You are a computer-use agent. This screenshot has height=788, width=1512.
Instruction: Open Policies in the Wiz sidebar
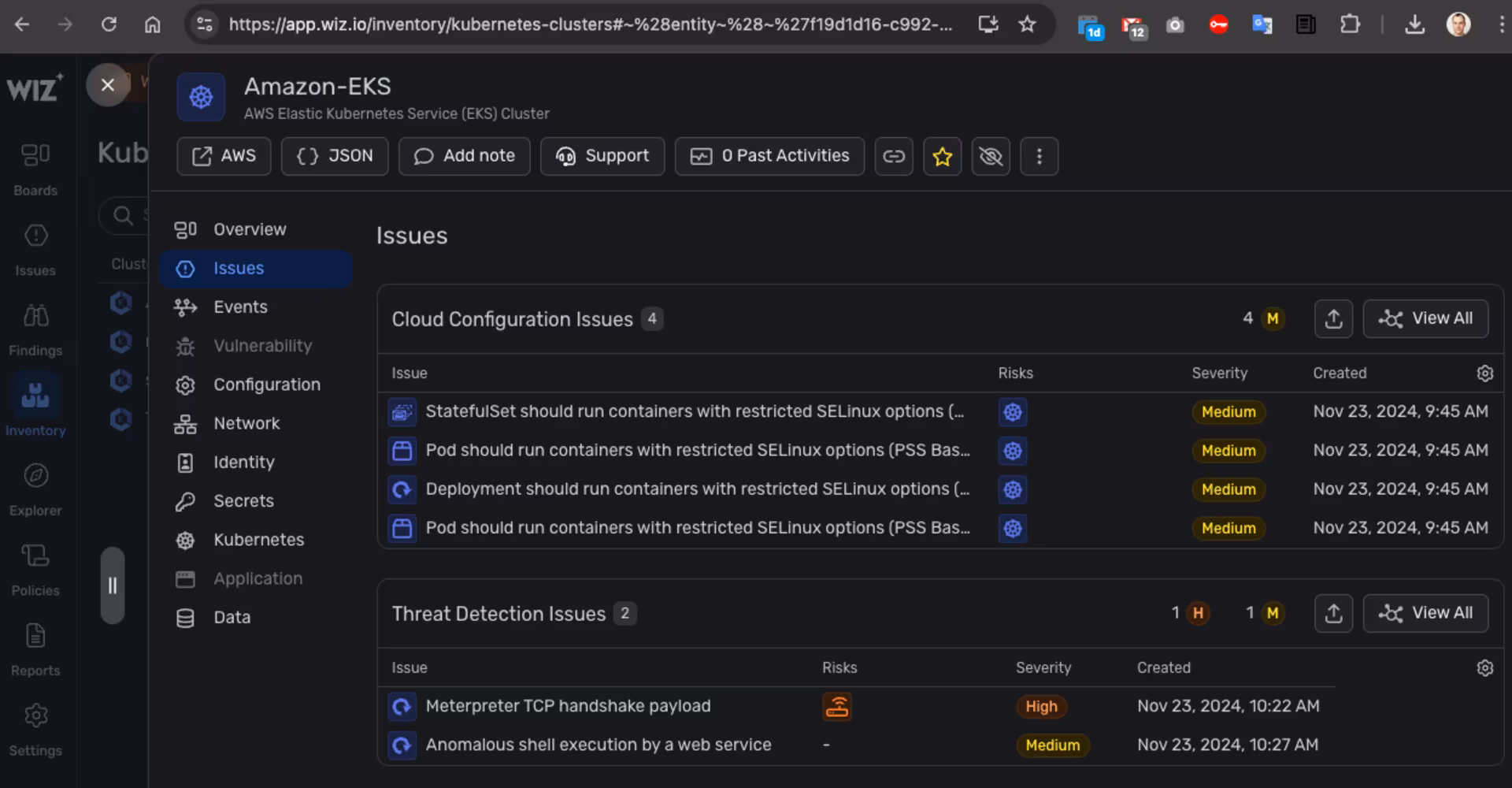35,568
